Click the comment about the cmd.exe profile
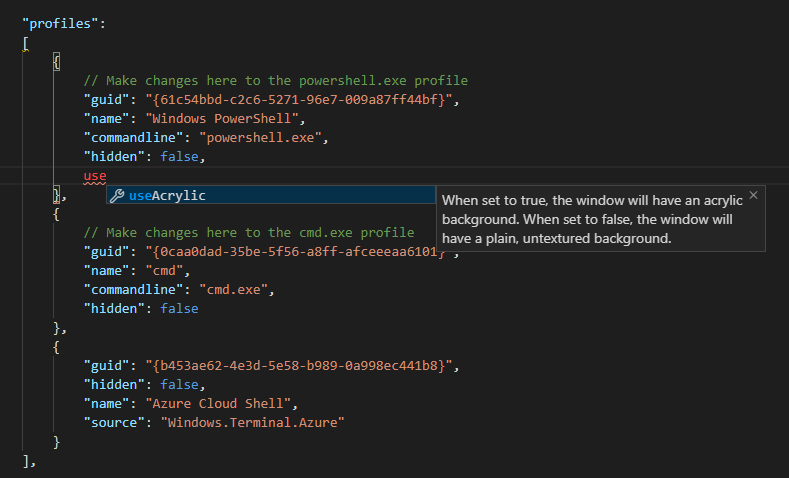Image resolution: width=789 pixels, height=478 pixels. (x=249, y=232)
